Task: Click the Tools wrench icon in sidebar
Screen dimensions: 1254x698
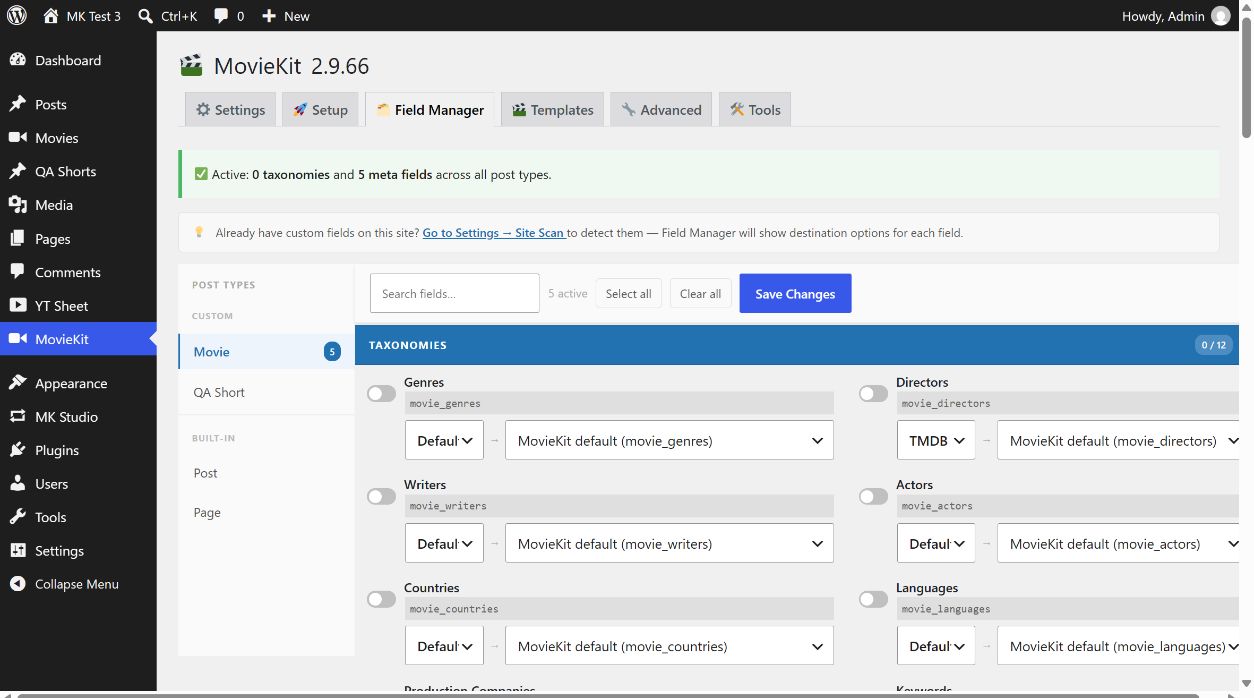Action: (17, 517)
